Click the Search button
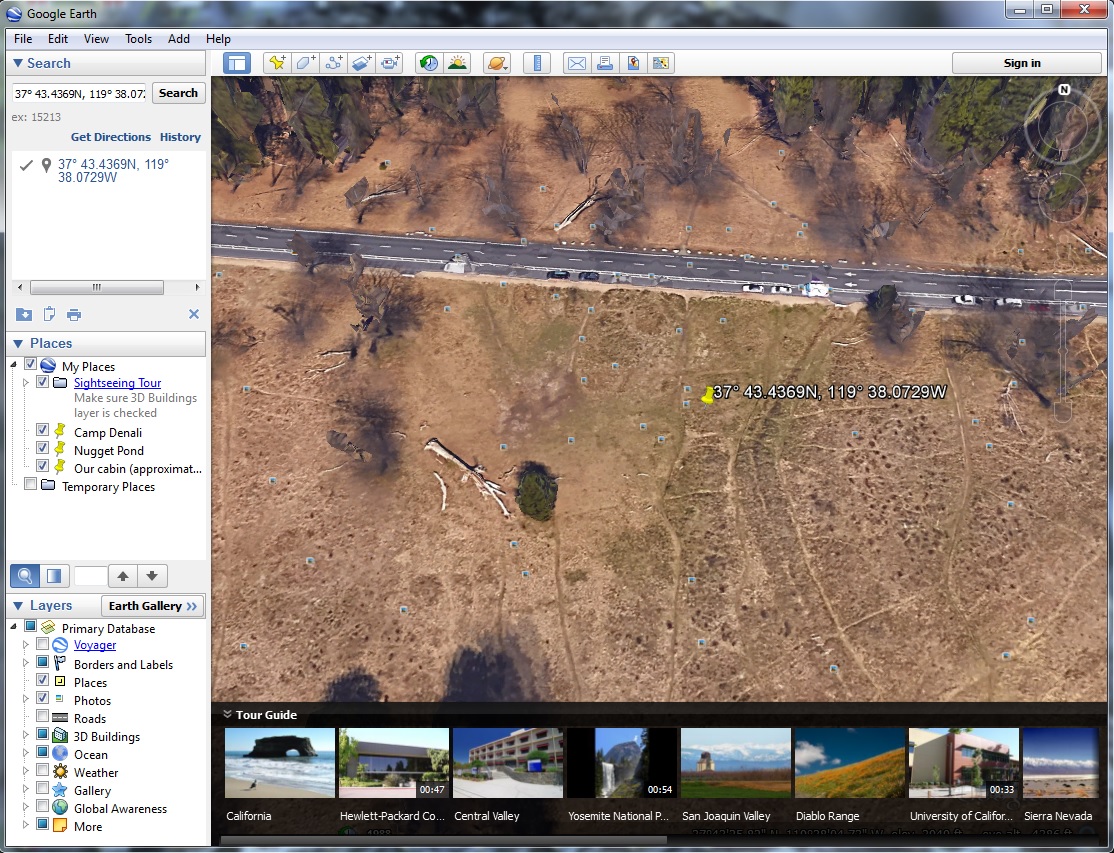Image resolution: width=1114 pixels, height=853 pixels. [178, 93]
